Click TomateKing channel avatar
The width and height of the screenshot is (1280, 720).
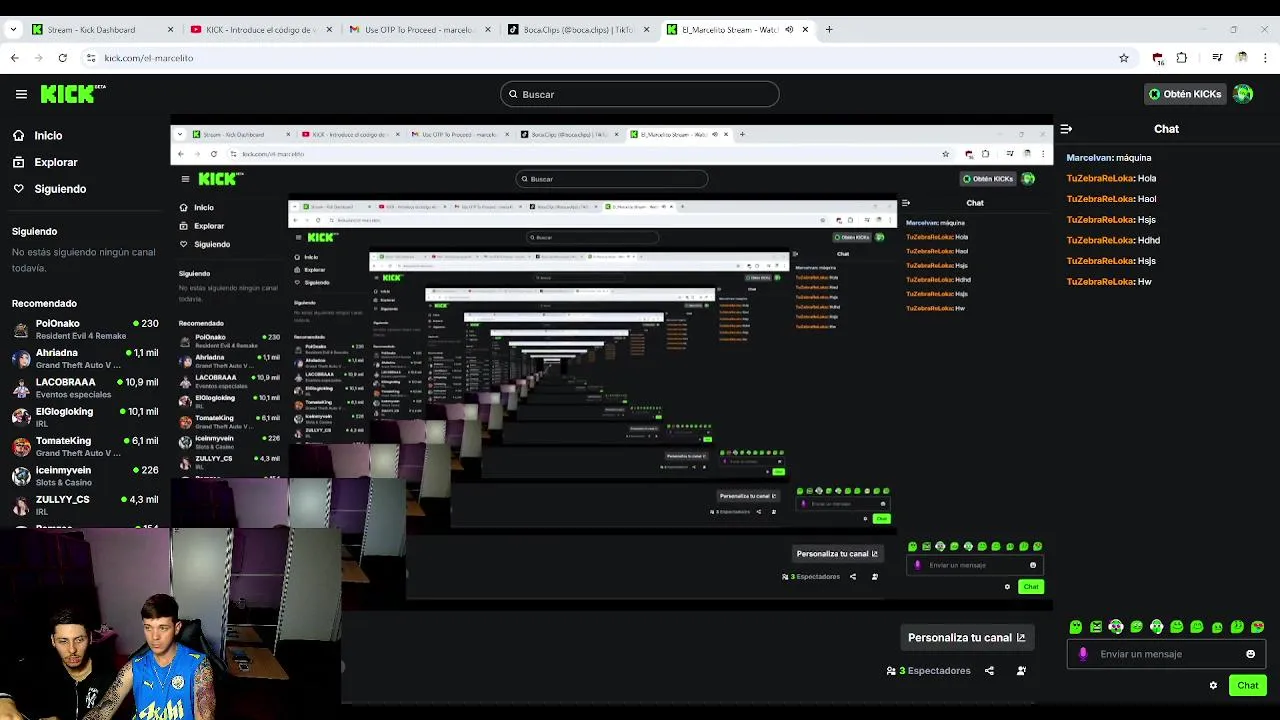pos(21,447)
